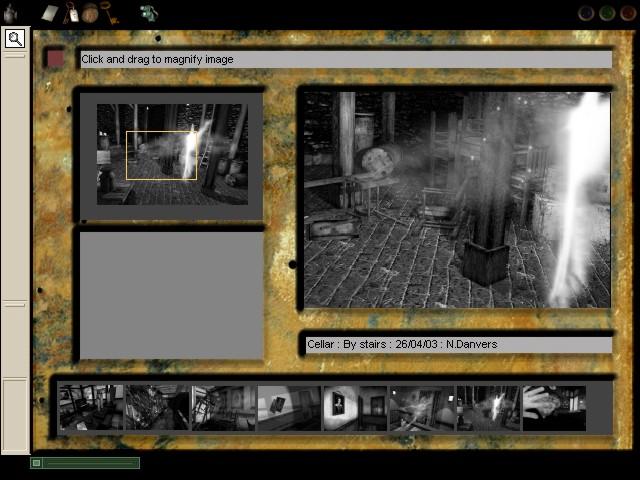Select the round wooden inventory item
The image size is (640, 480).
[x=90, y=13]
